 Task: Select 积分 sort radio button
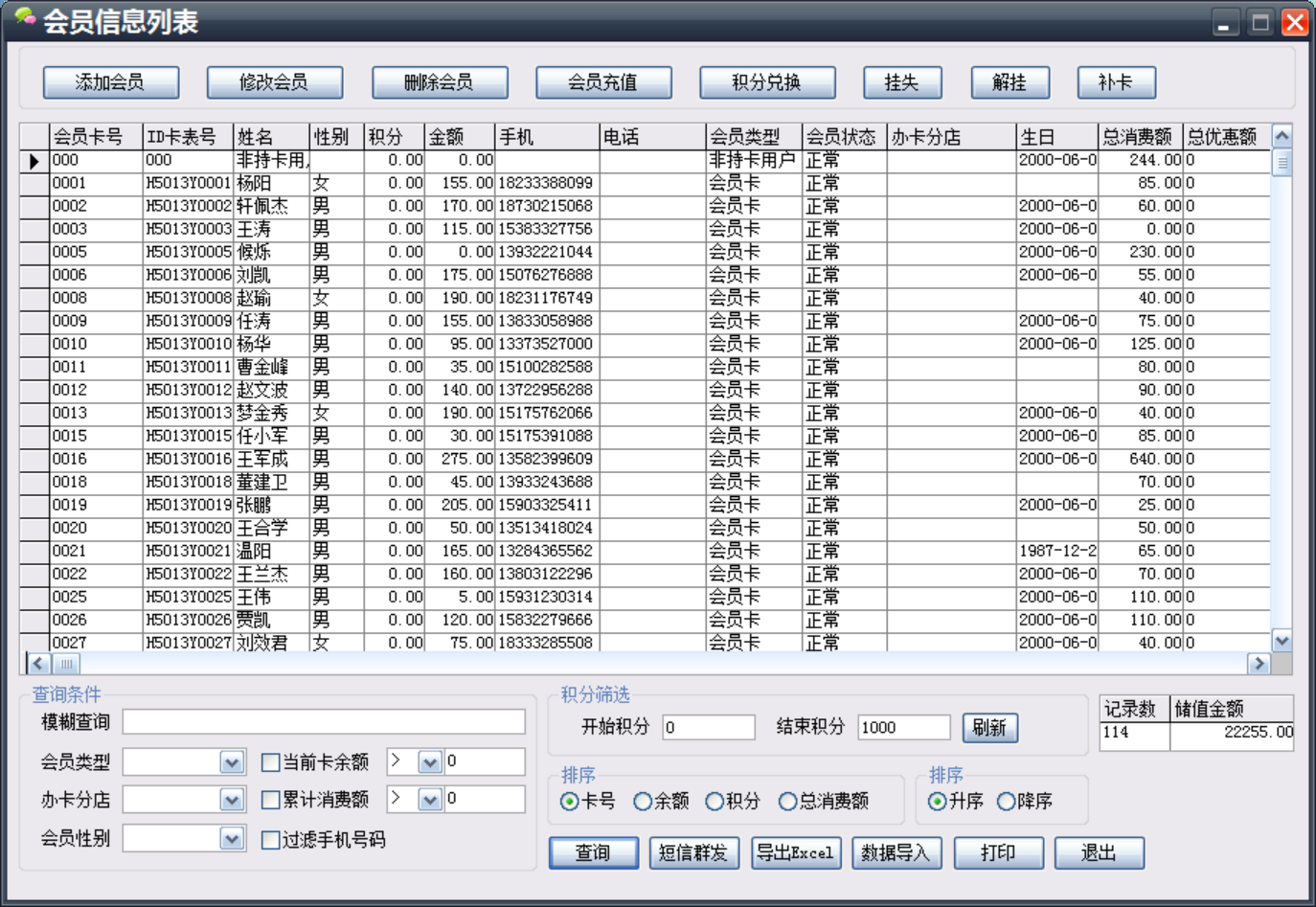(715, 802)
